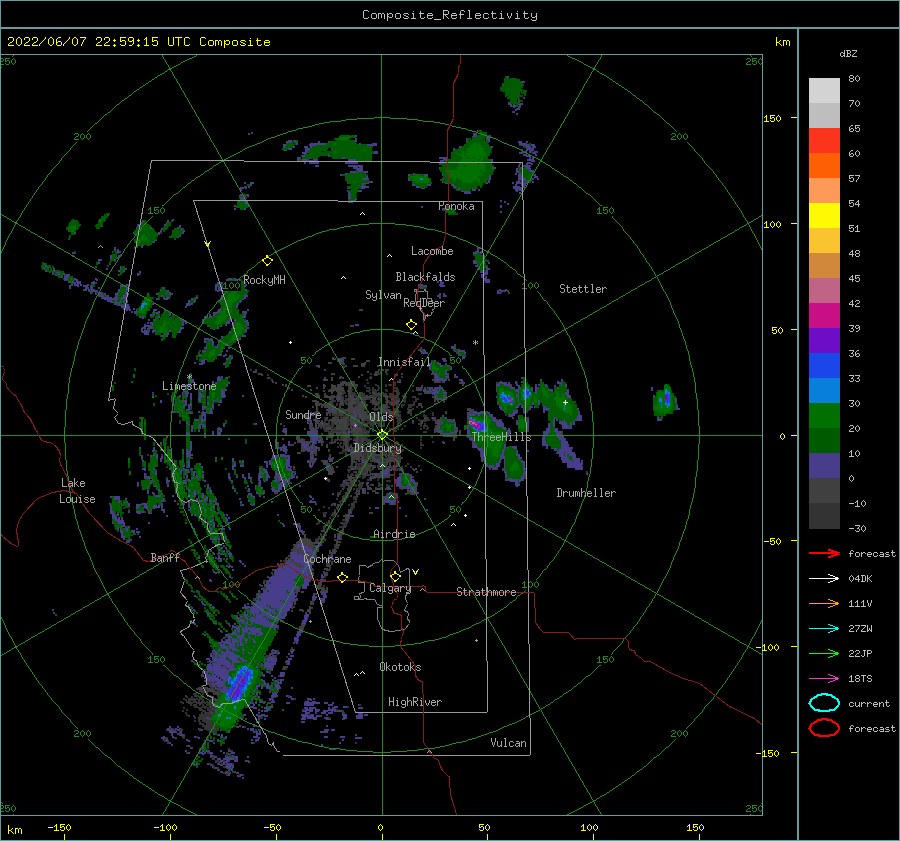Click the magenta 18TS arrow legend icon
The width and height of the screenshot is (900, 841).
coord(824,679)
